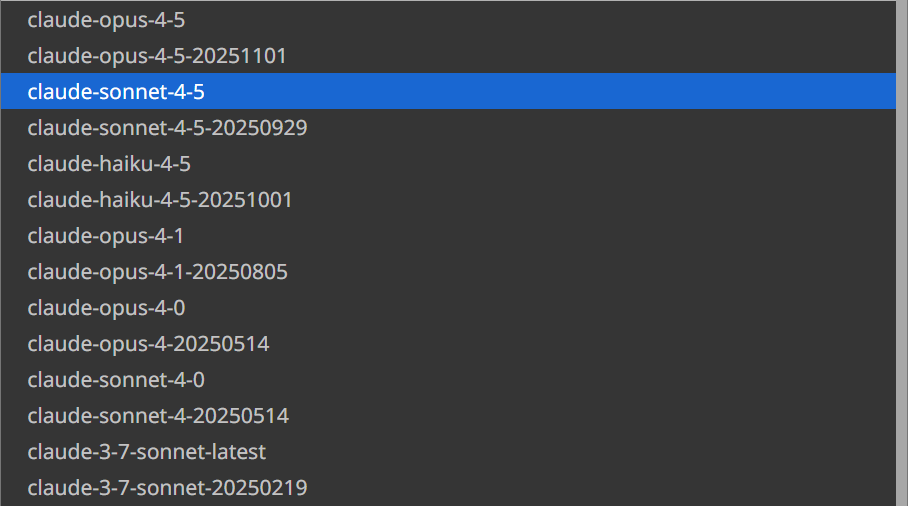Select claude-opus-4-20250514 option

148,343
